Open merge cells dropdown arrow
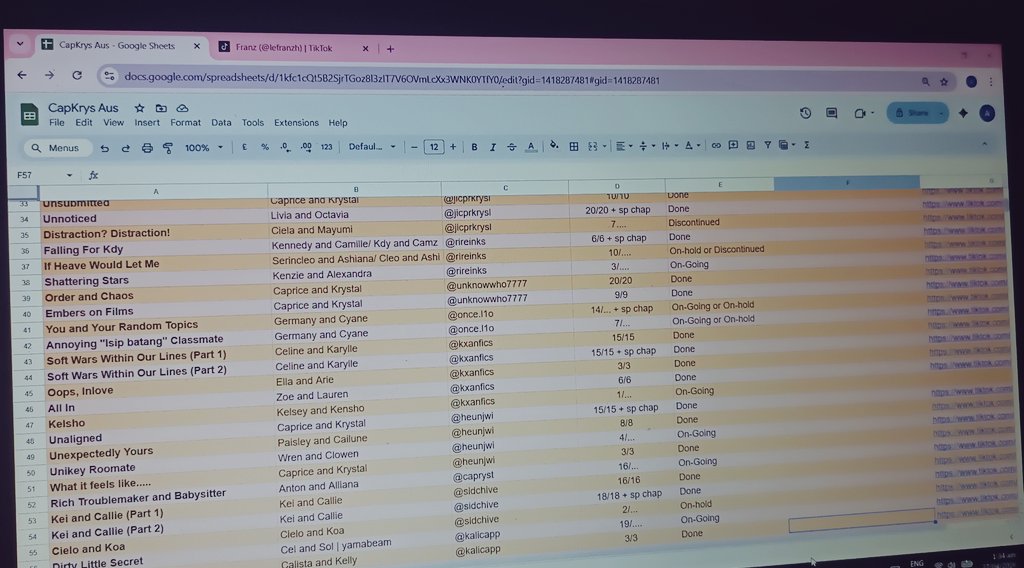 pyautogui.click(x=604, y=146)
